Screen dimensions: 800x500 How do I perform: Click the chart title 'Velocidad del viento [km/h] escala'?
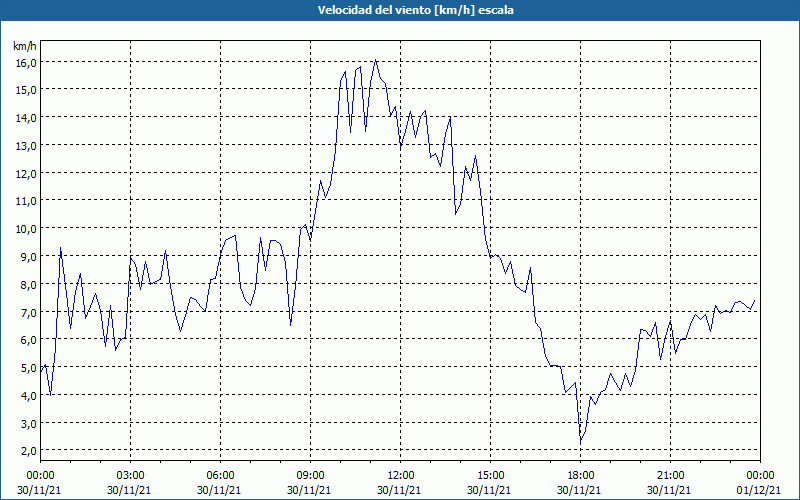pos(415,10)
